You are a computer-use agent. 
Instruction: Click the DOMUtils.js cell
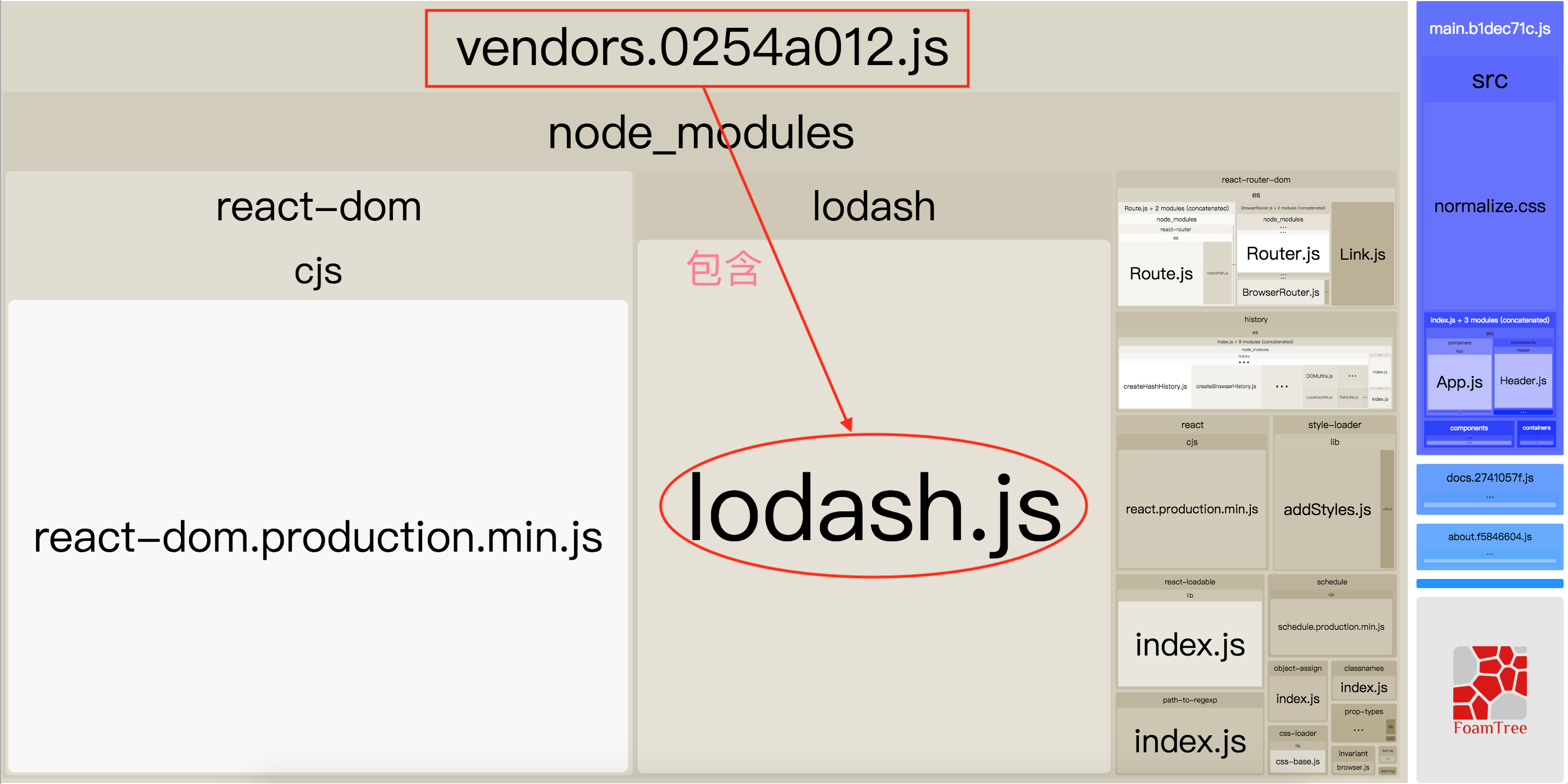coord(1319,376)
